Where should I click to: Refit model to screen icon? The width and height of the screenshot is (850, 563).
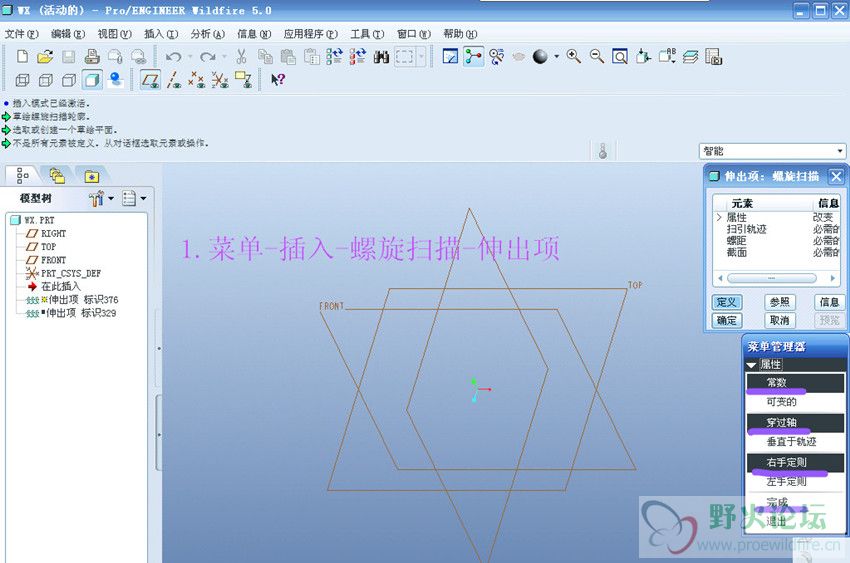[x=620, y=56]
